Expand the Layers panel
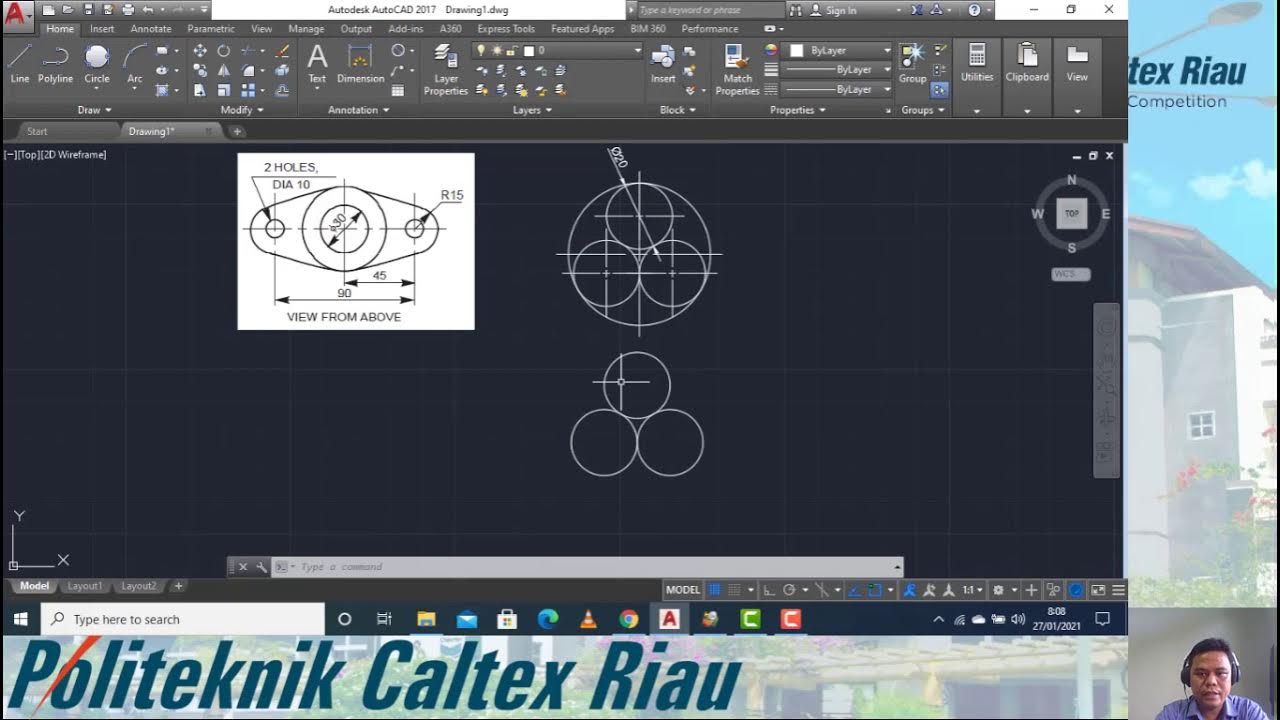The width and height of the screenshot is (1280, 720). [x=532, y=110]
